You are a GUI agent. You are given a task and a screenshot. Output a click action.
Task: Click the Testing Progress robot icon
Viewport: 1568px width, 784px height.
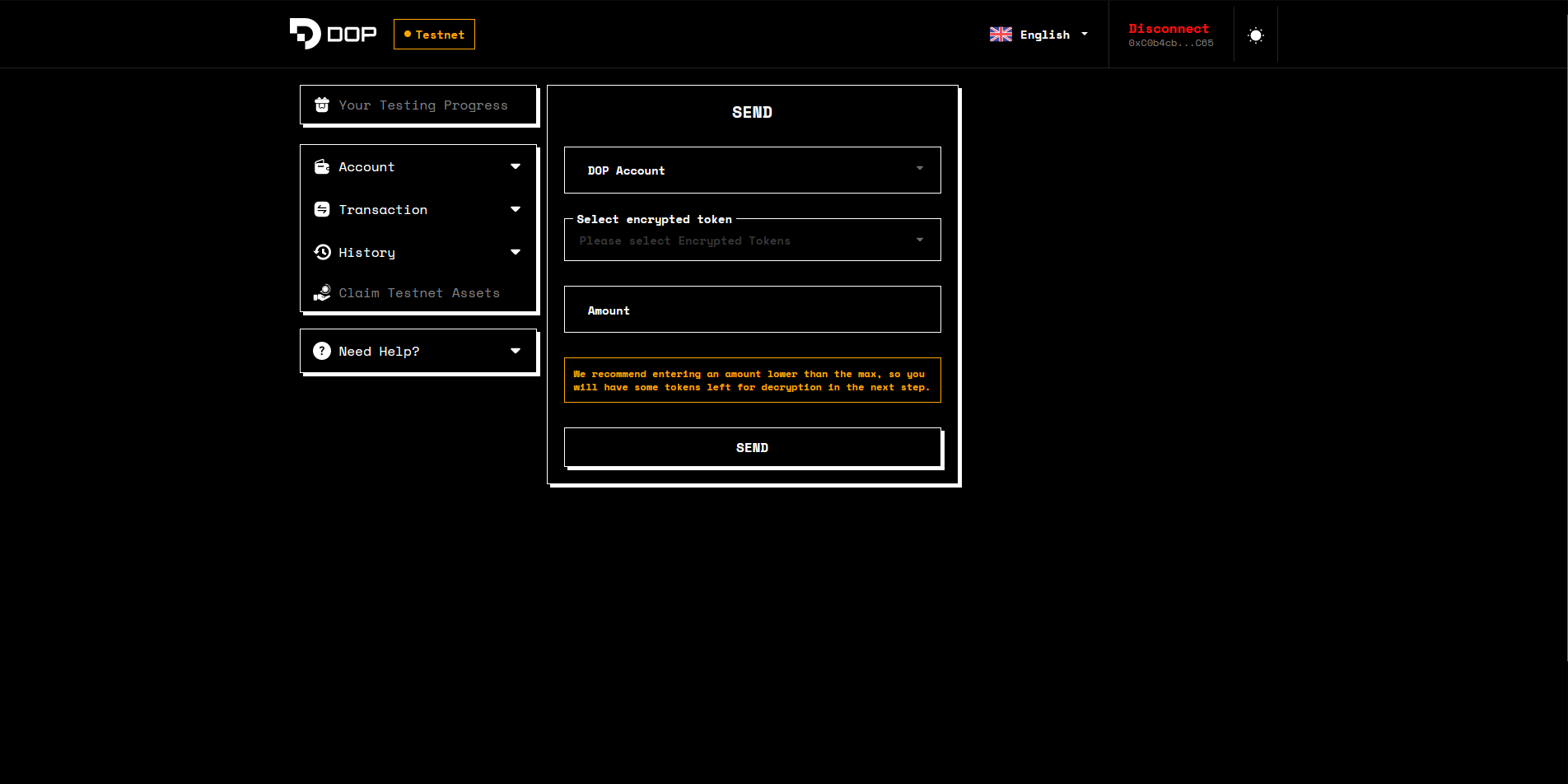(322, 105)
